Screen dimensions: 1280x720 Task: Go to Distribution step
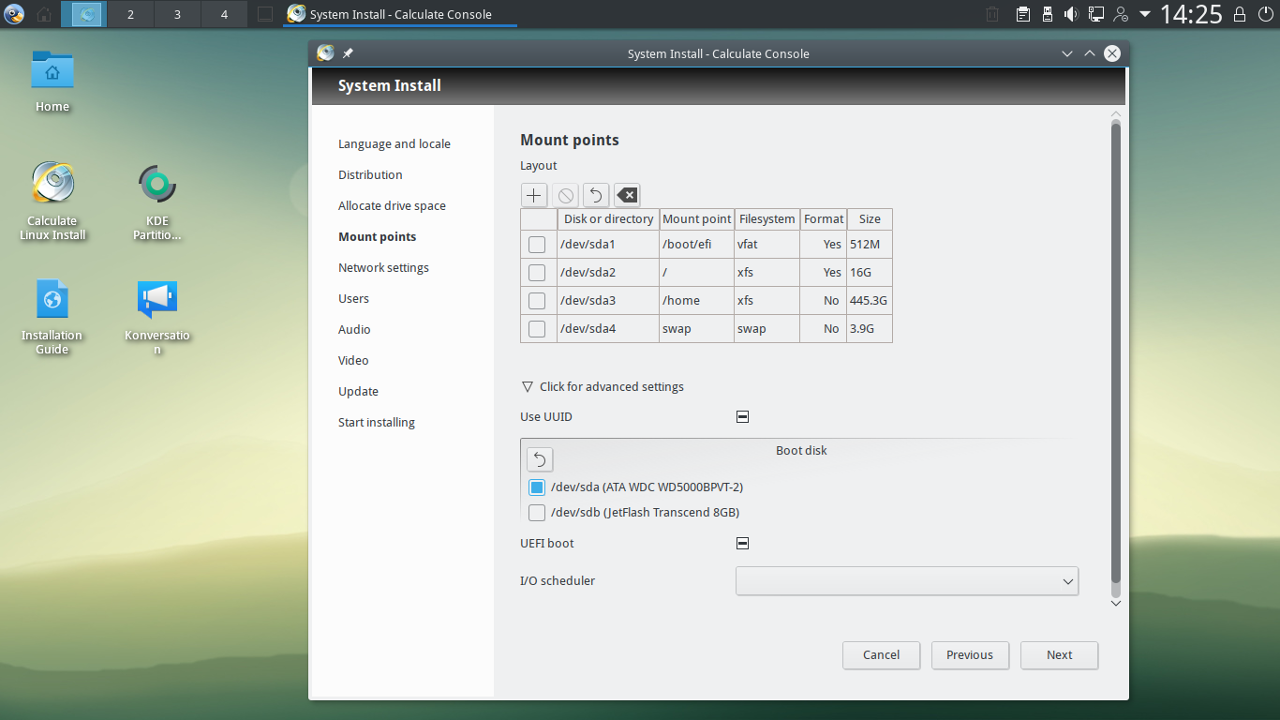click(x=370, y=175)
